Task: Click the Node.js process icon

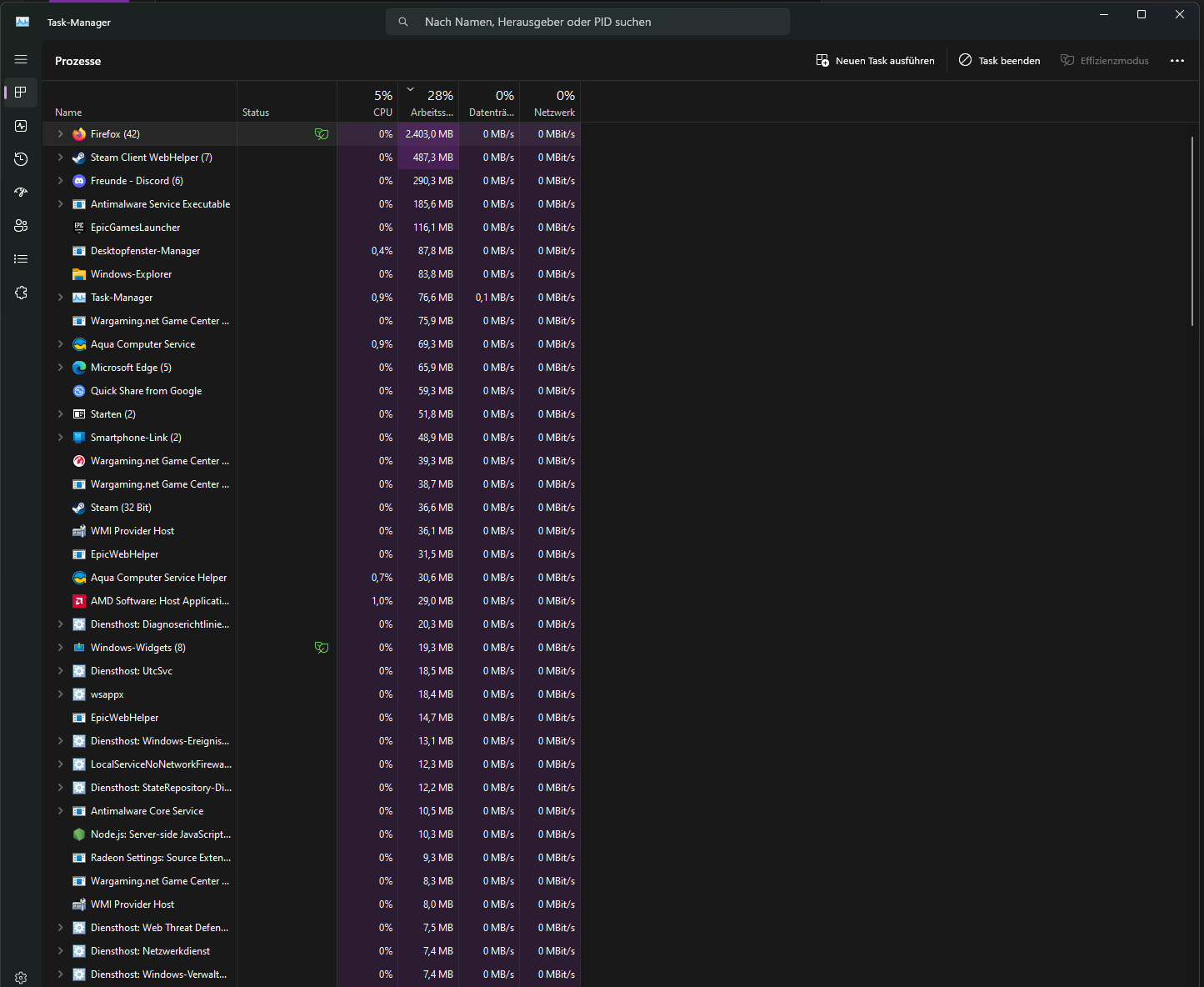Action: 79,834
